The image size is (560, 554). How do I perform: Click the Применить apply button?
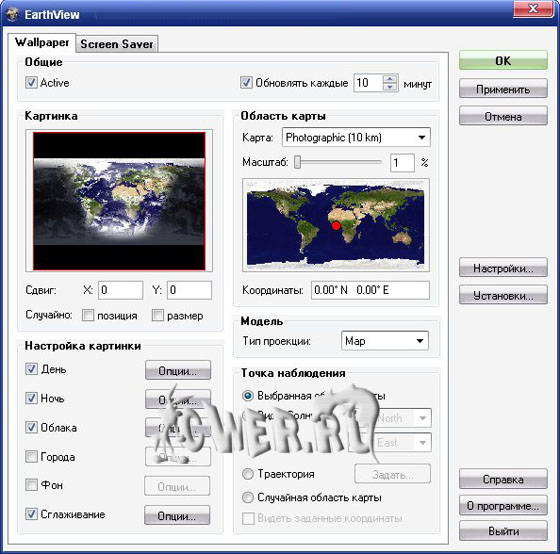tap(503, 89)
